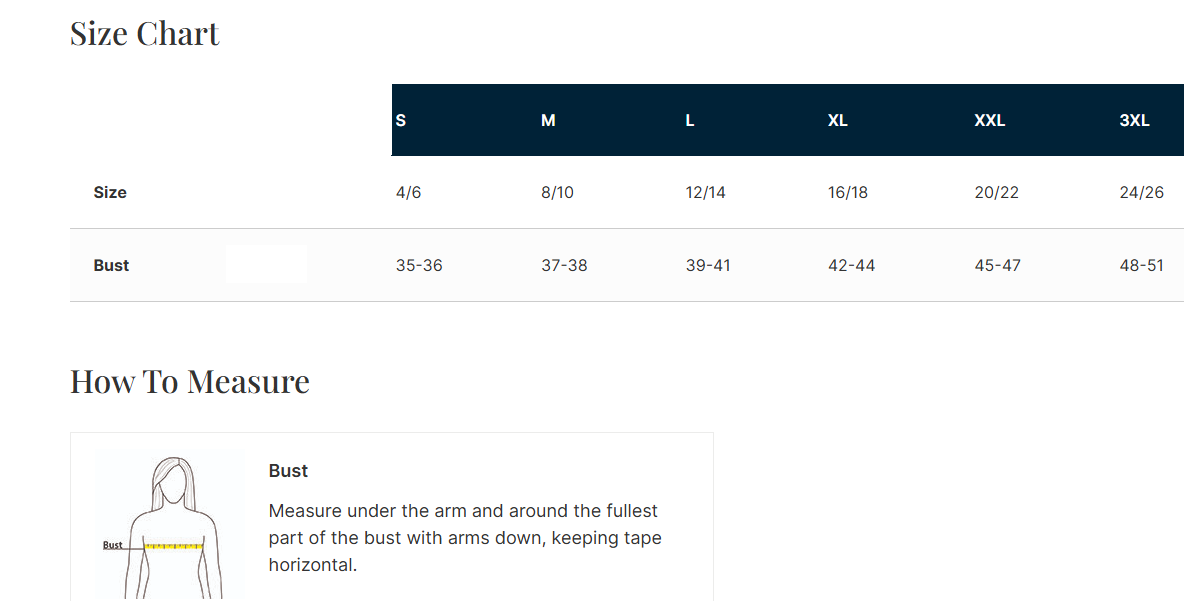Click the Bust row label in the table
The height and width of the screenshot is (613, 1189).
point(112,265)
